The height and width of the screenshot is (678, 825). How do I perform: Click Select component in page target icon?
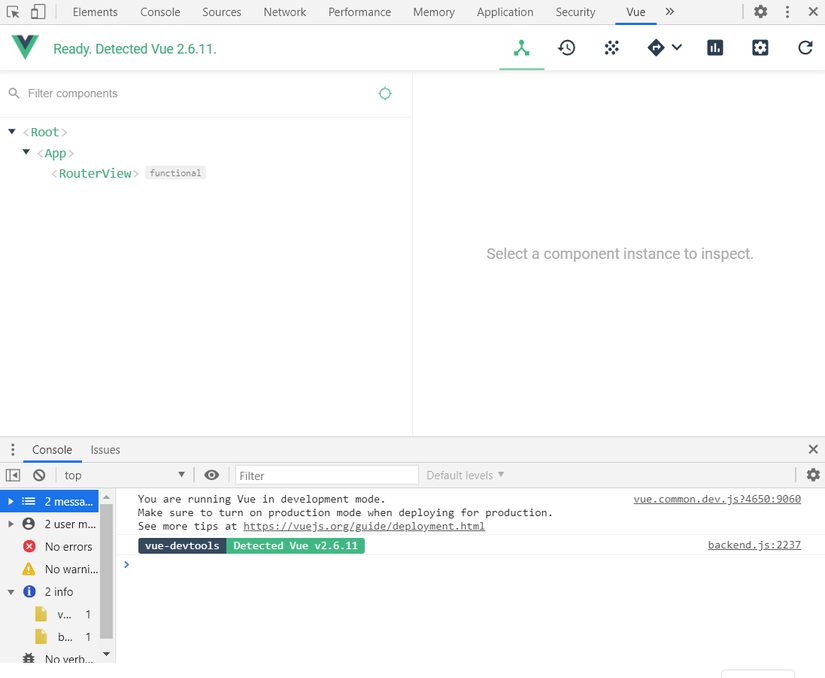385,93
